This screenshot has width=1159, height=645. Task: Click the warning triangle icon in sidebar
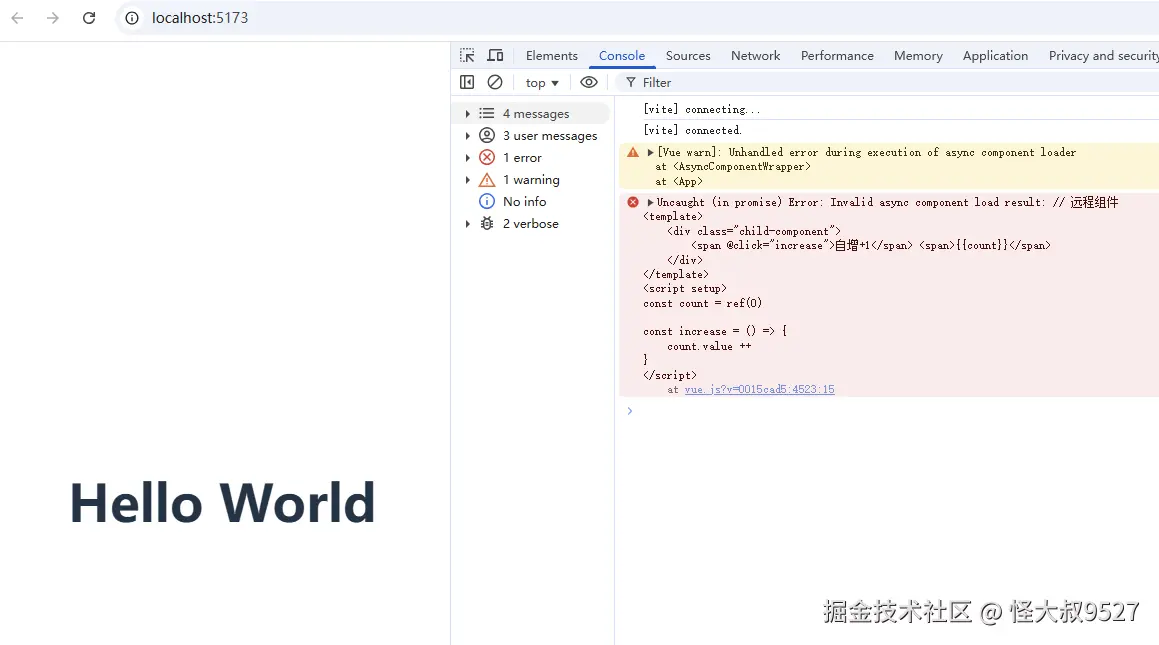pyautogui.click(x=486, y=180)
